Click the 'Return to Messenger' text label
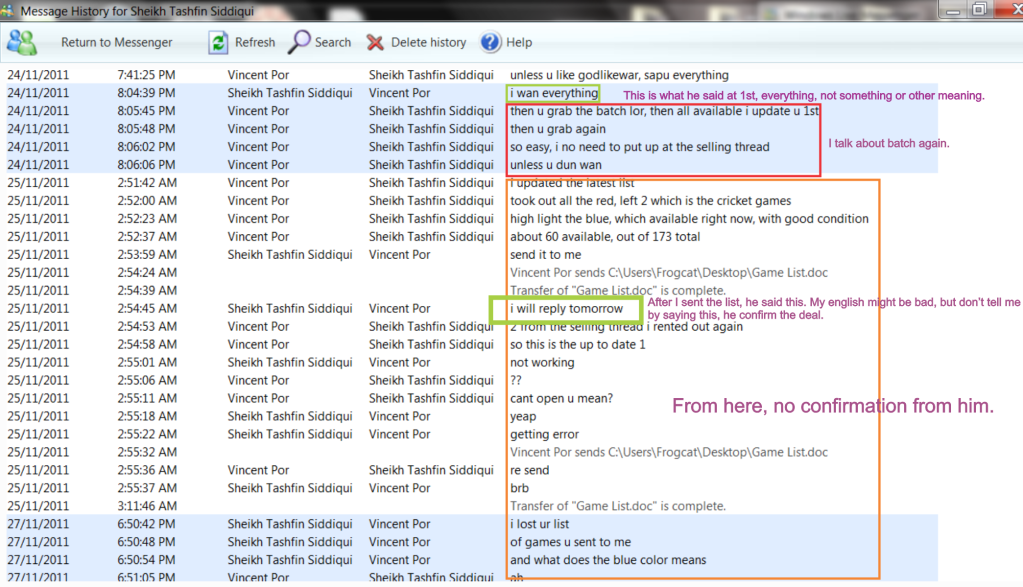This screenshot has height=587, width=1023. tap(116, 42)
